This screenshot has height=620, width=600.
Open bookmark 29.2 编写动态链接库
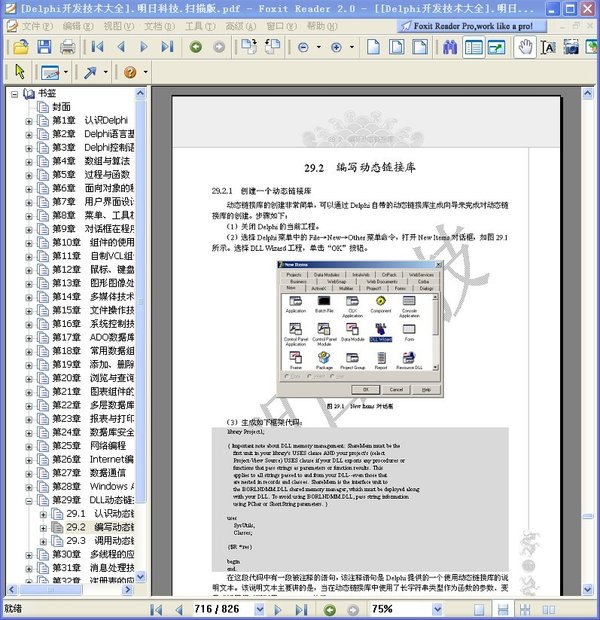tap(100, 527)
